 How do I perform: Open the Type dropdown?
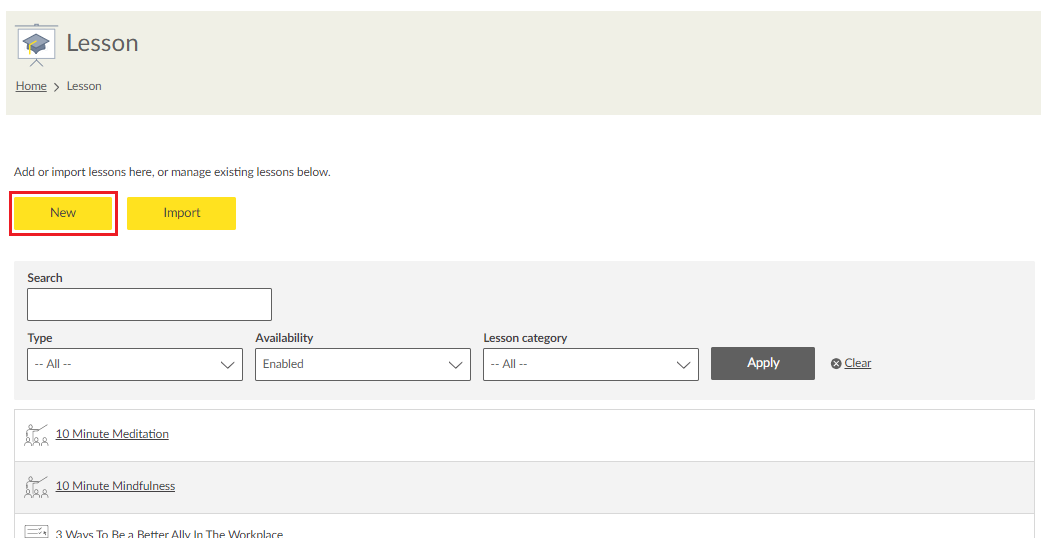tap(135, 364)
